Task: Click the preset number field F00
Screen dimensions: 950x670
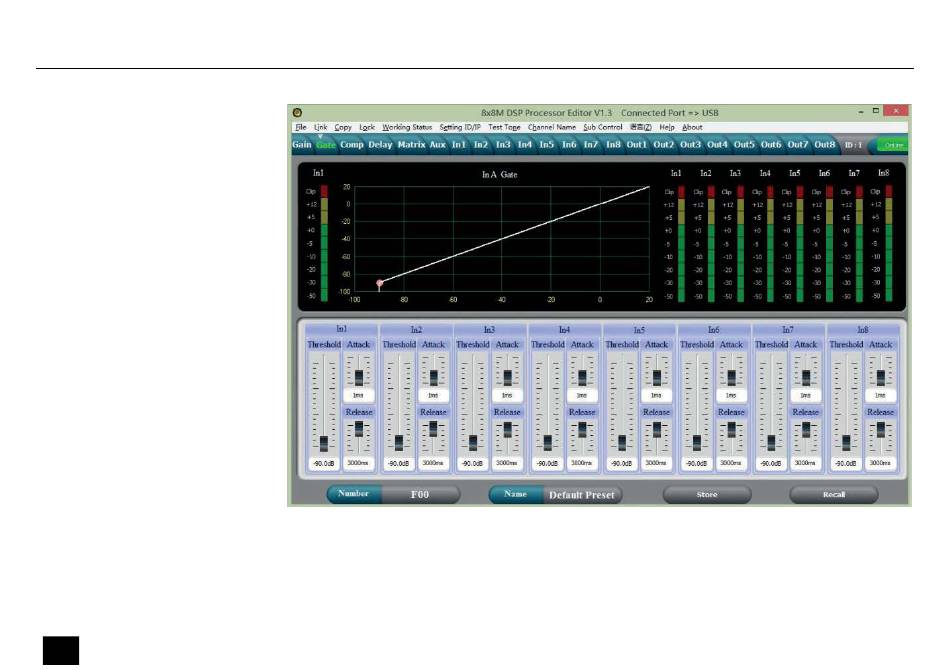Action: pyautogui.click(x=420, y=494)
